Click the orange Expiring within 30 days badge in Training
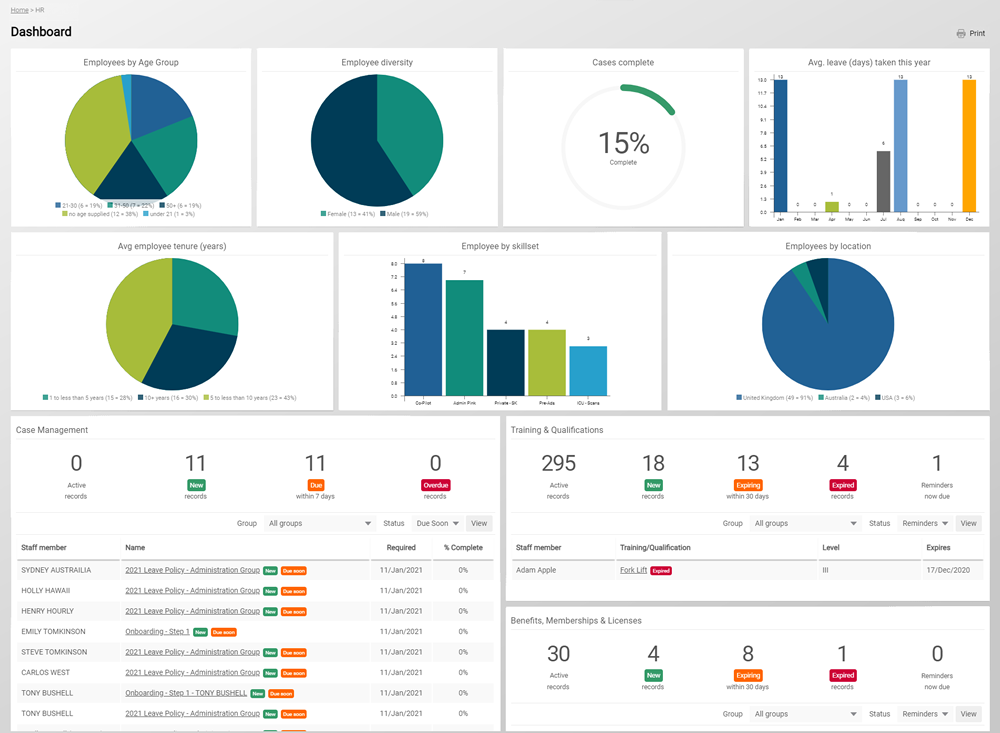 tap(747, 487)
